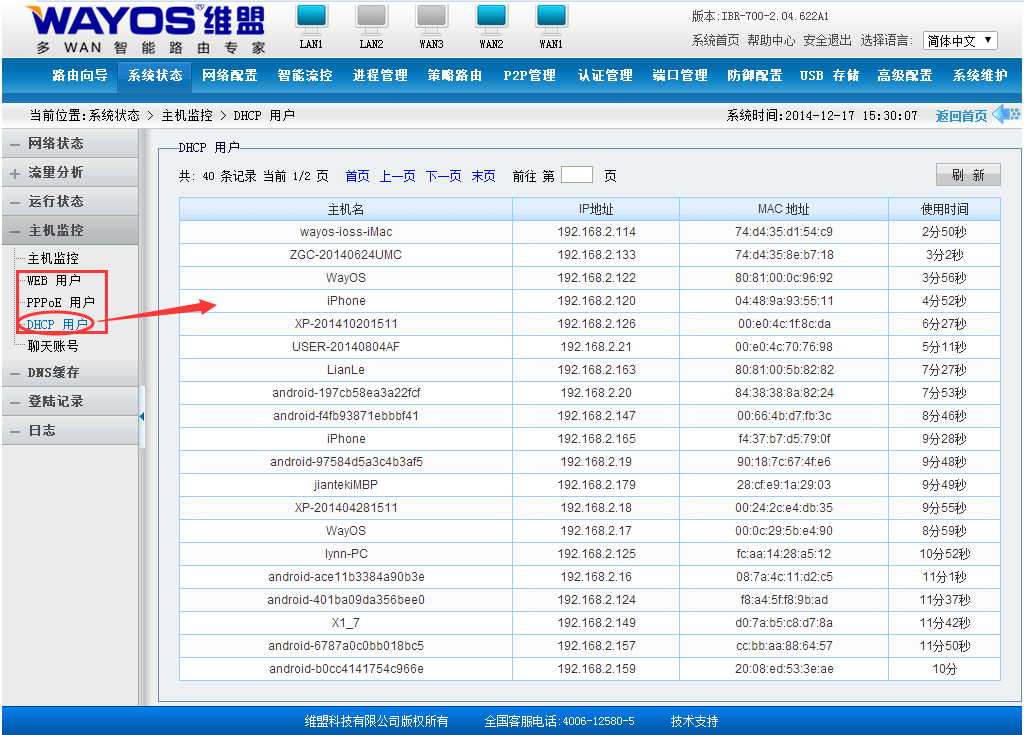Click the WAYOS logo
Image resolution: width=1024 pixels, height=735 pixels.
(146, 29)
